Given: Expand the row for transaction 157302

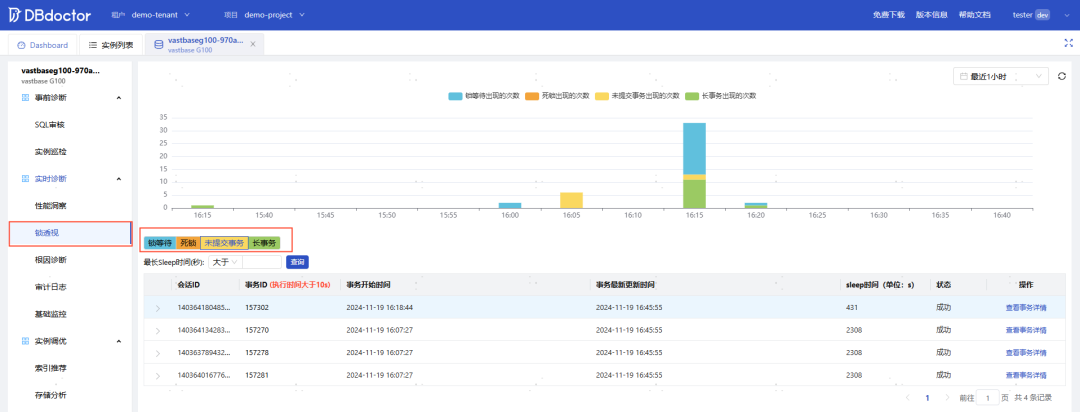Looking at the screenshot, I should tap(158, 308).
